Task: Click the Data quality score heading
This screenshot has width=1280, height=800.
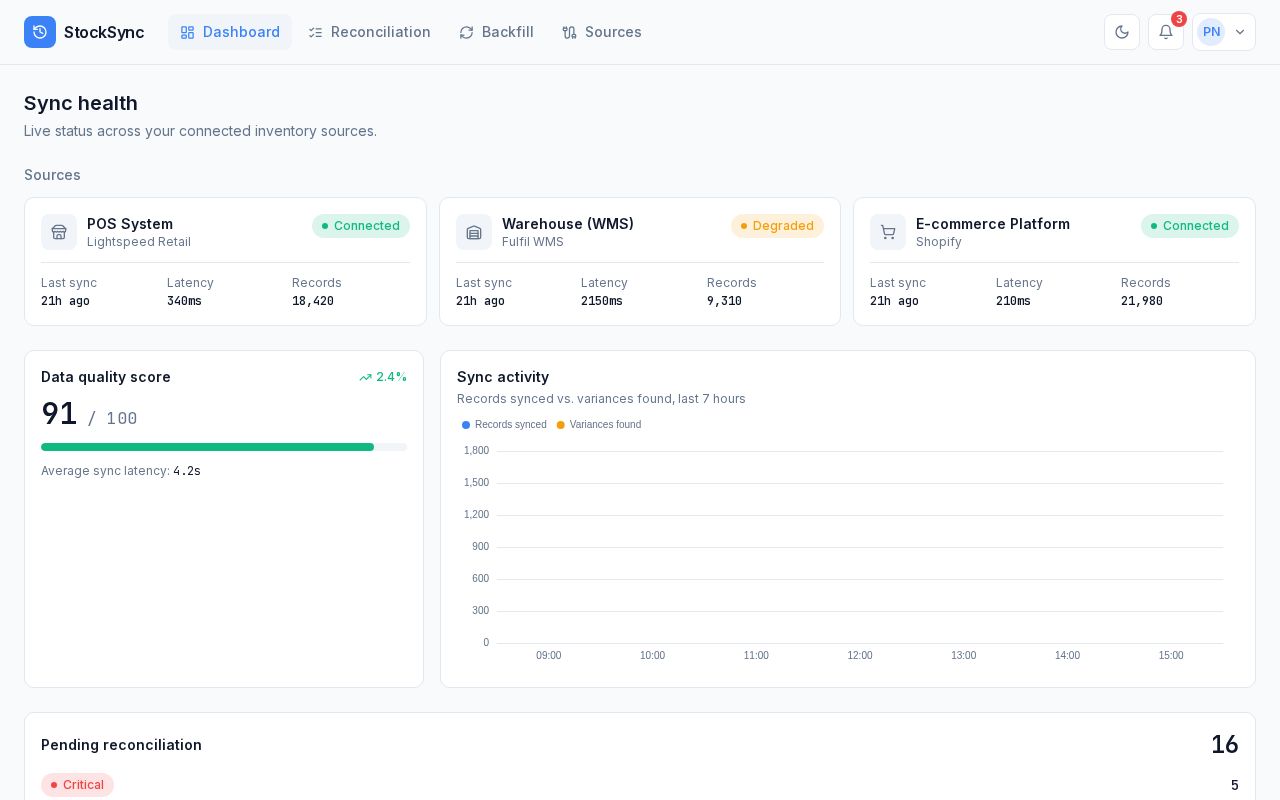Action: pyautogui.click(x=106, y=377)
